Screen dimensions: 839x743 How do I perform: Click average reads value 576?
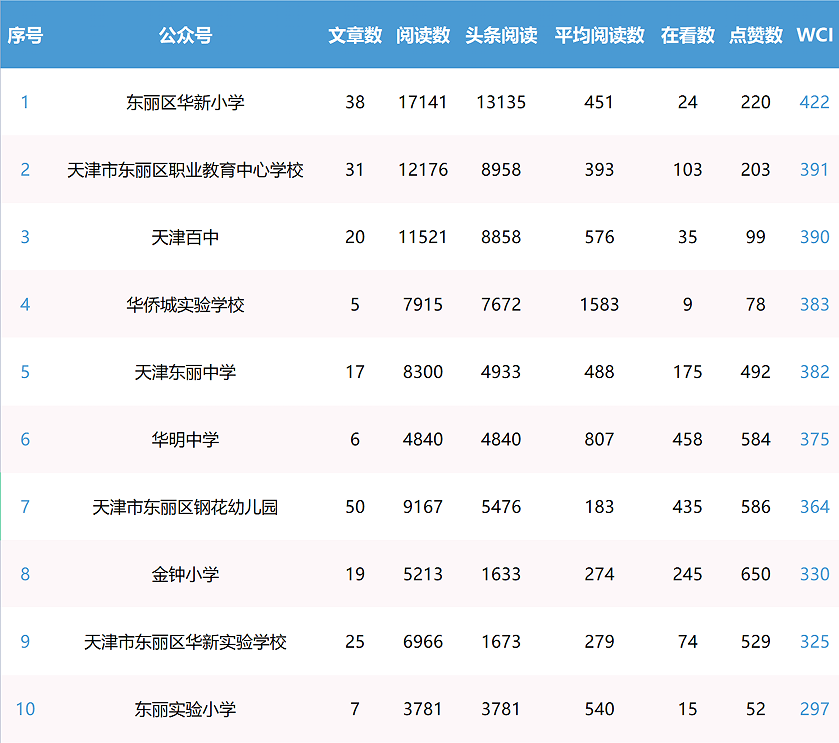tap(599, 238)
